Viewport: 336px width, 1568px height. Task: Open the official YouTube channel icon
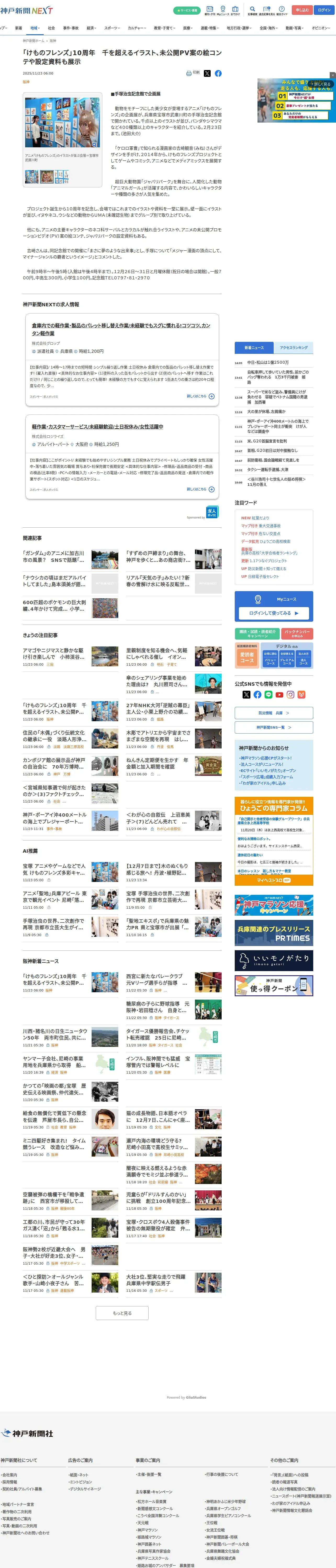[x=279, y=695]
